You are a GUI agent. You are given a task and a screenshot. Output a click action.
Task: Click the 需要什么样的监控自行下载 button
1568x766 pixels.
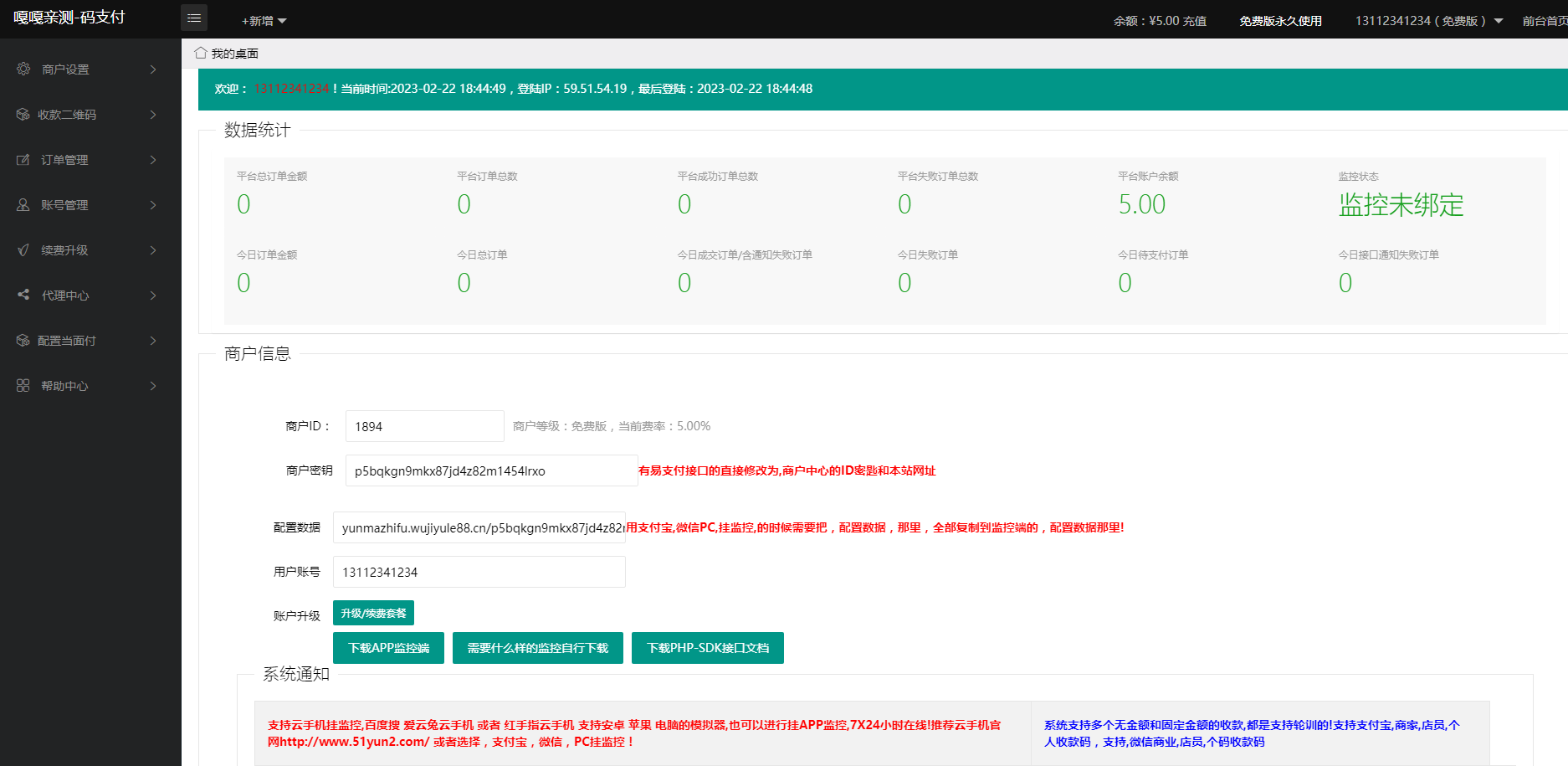[x=537, y=648]
